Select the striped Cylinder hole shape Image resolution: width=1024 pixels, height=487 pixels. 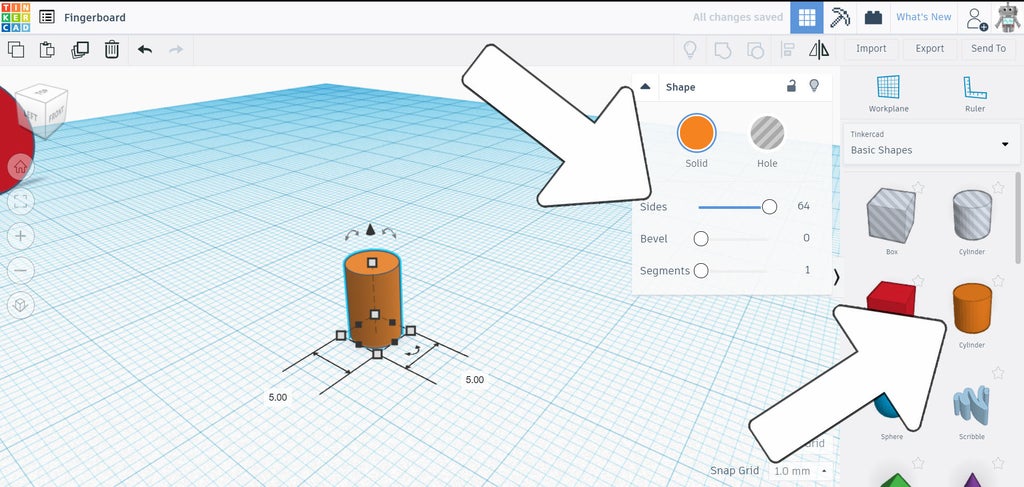[x=972, y=215]
